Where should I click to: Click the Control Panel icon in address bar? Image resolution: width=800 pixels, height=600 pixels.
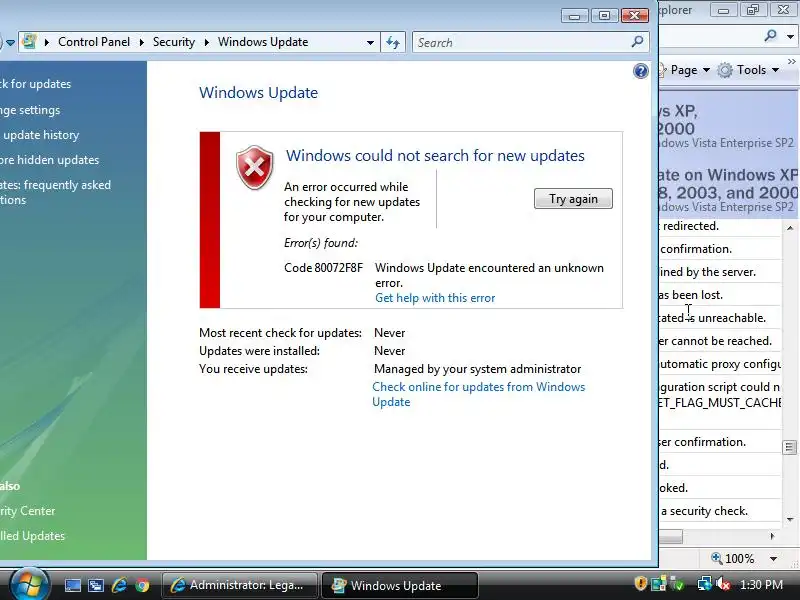click(30, 42)
